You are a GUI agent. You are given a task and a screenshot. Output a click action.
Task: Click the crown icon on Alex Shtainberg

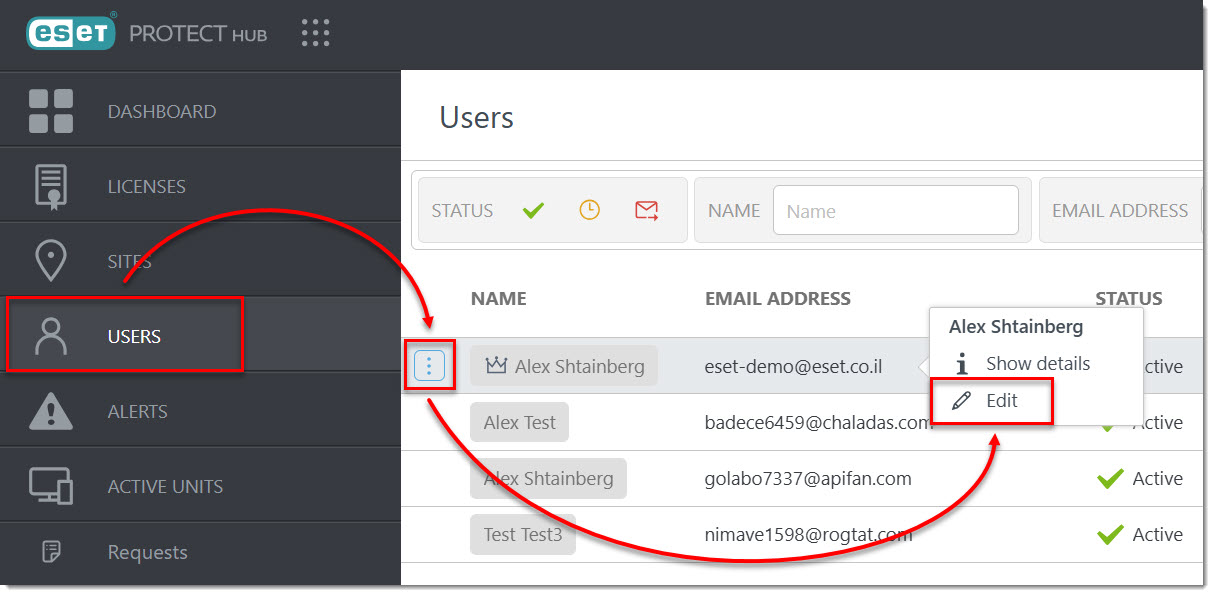(x=496, y=365)
